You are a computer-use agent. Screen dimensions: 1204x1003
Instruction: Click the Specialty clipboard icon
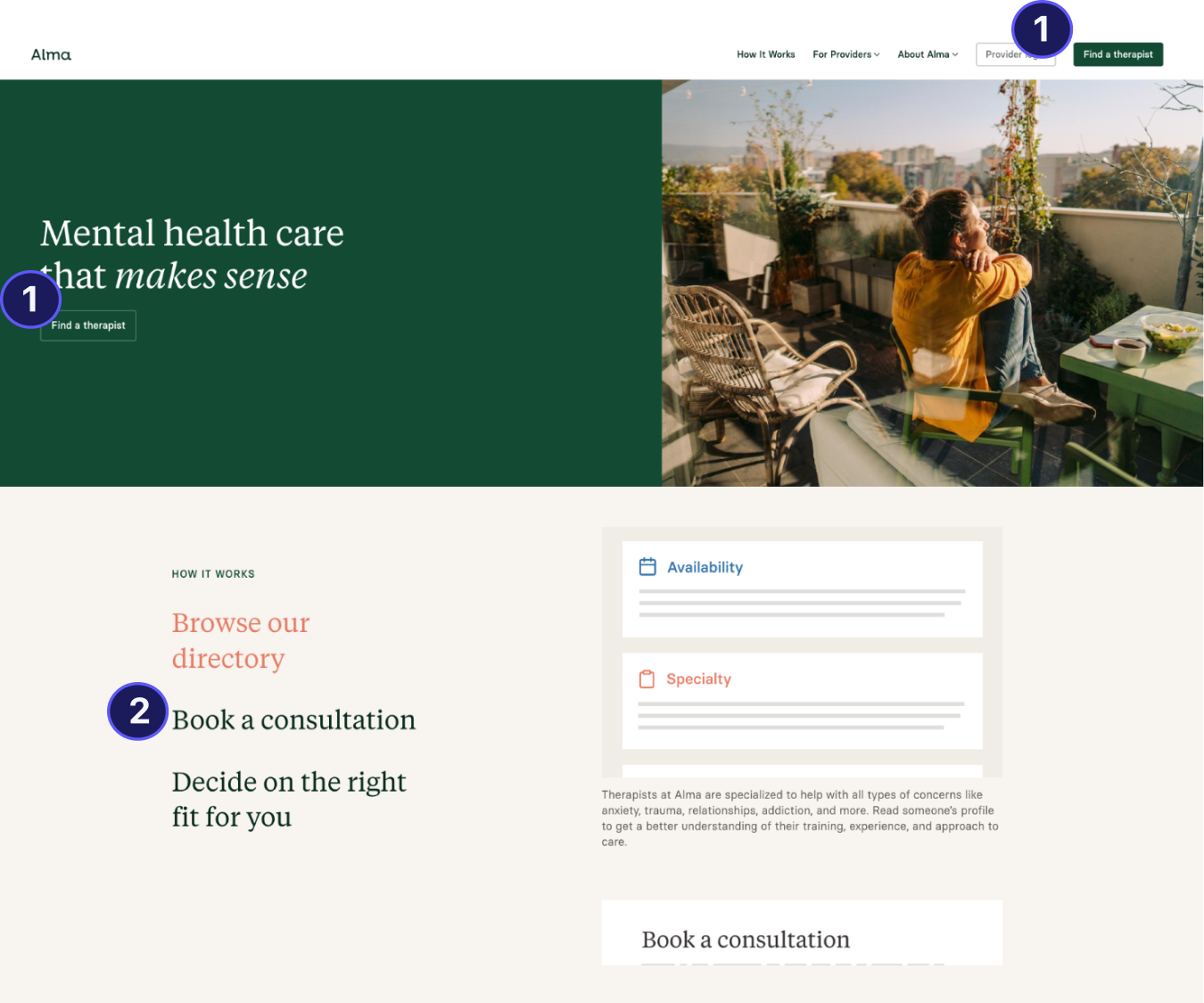647,678
